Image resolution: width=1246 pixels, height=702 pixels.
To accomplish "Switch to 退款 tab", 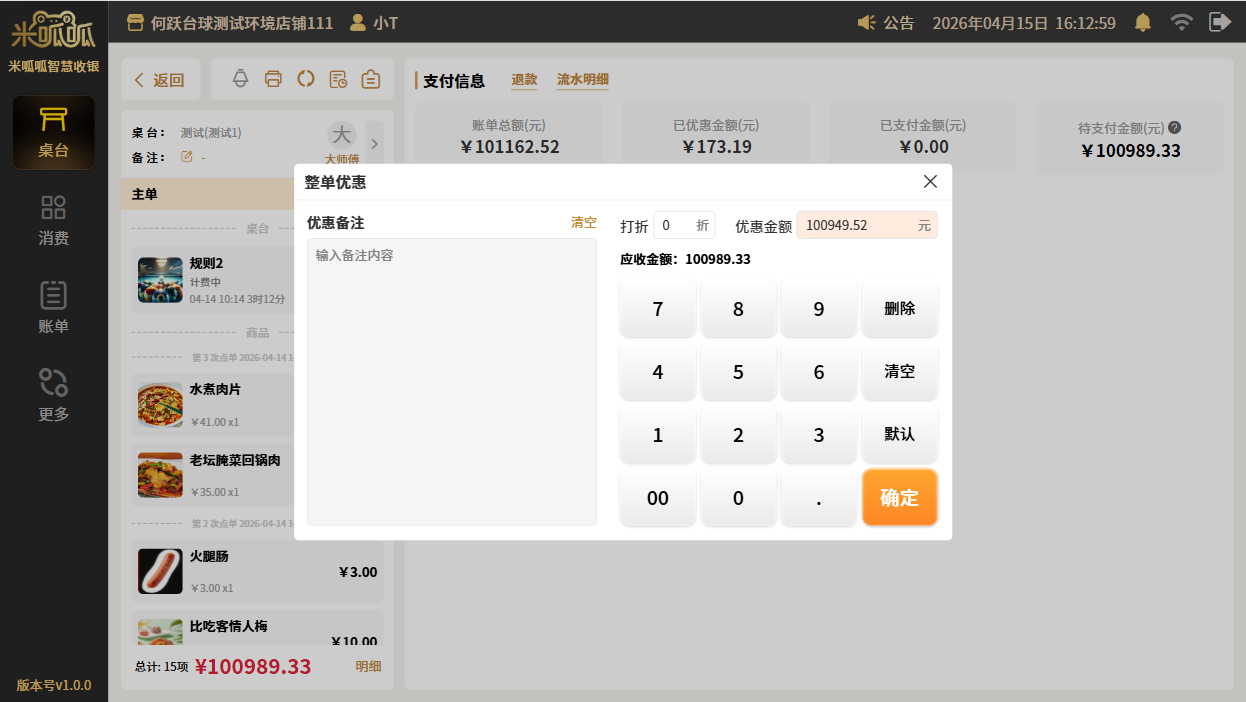I will click(524, 80).
